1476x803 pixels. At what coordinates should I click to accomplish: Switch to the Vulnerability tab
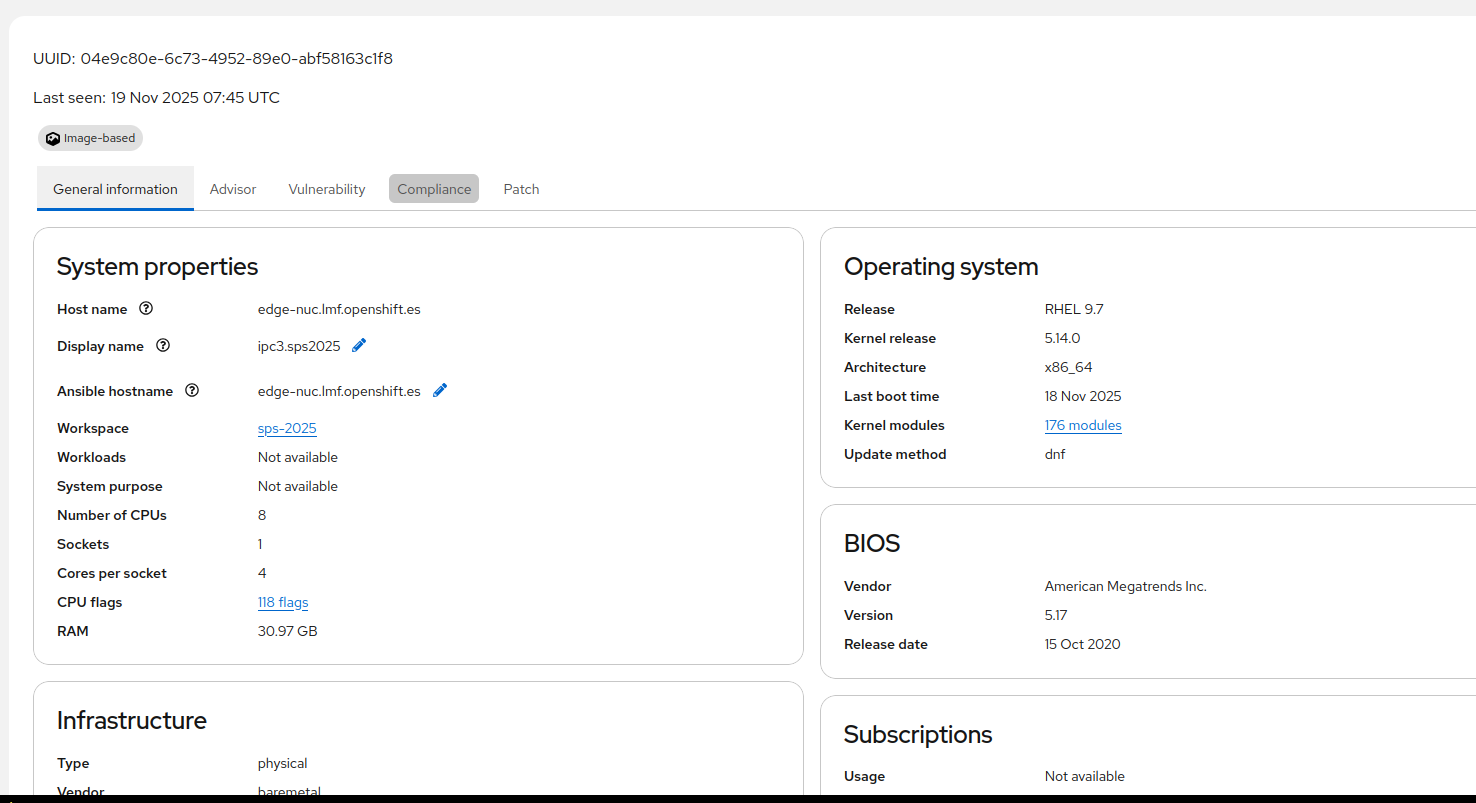click(327, 189)
